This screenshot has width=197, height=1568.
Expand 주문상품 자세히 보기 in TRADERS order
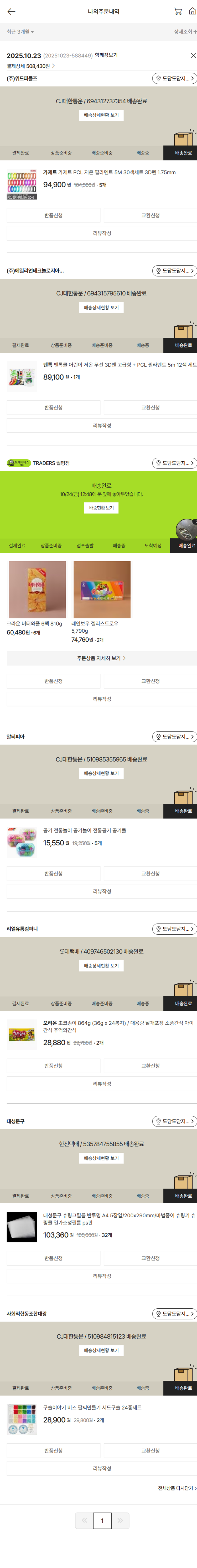(x=102, y=658)
